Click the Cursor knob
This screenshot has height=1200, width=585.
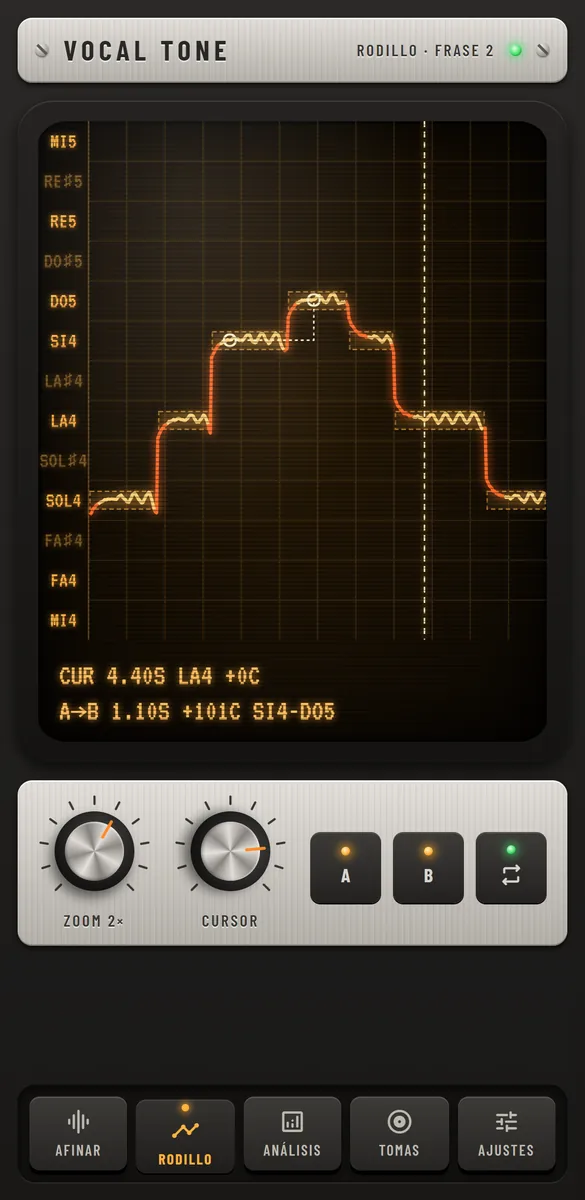(230, 851)
